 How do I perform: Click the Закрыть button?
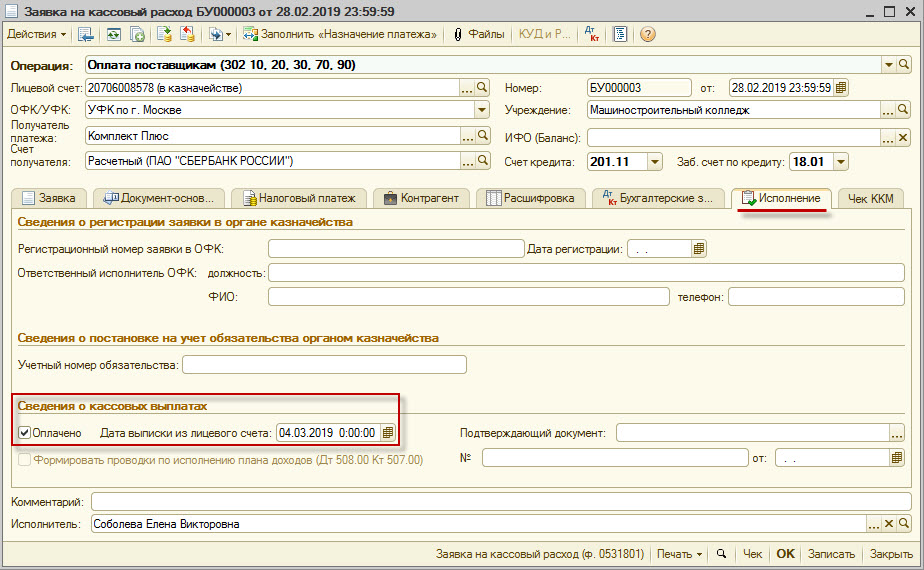point(891,554)
